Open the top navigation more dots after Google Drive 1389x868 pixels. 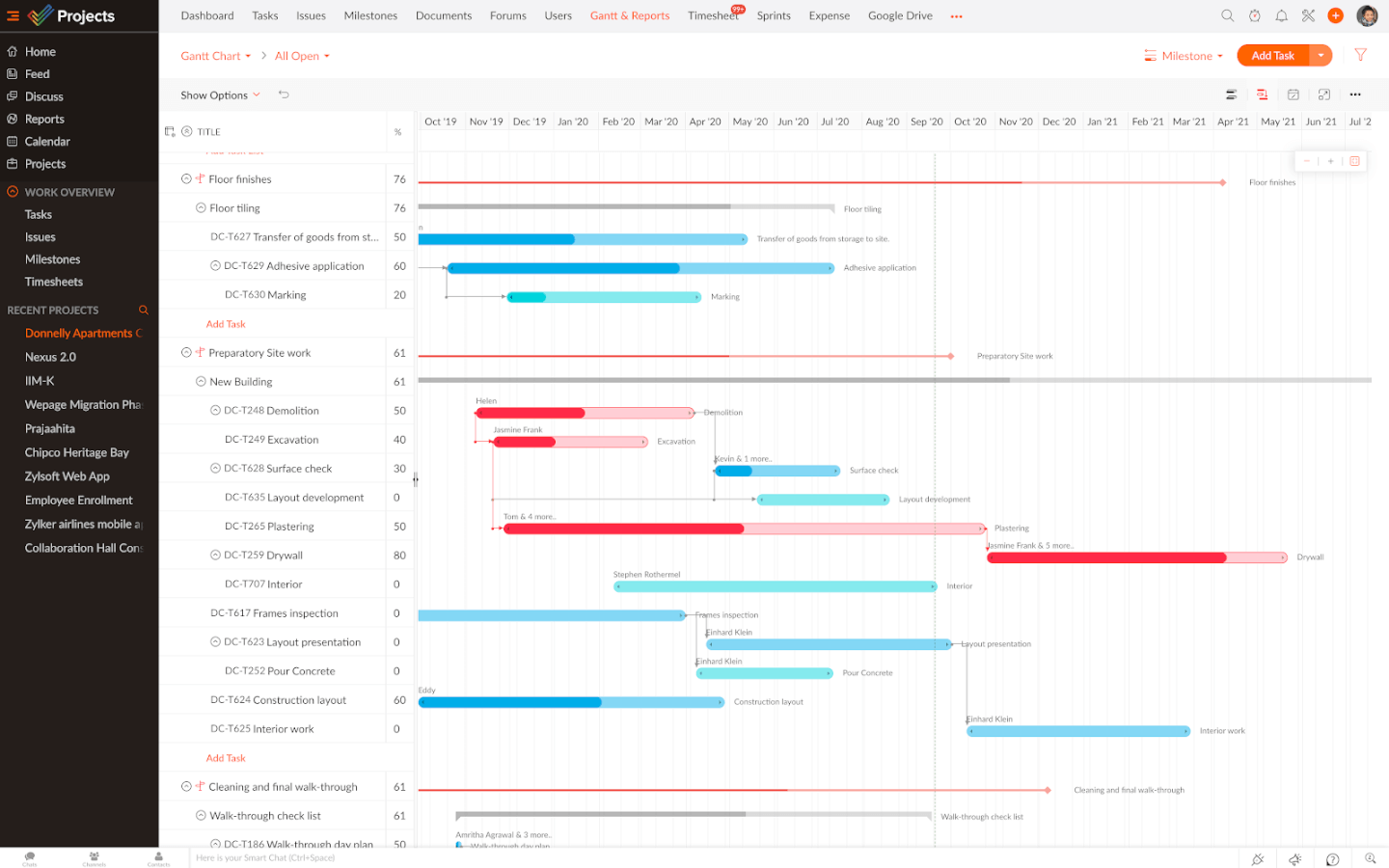coord(956,16)
